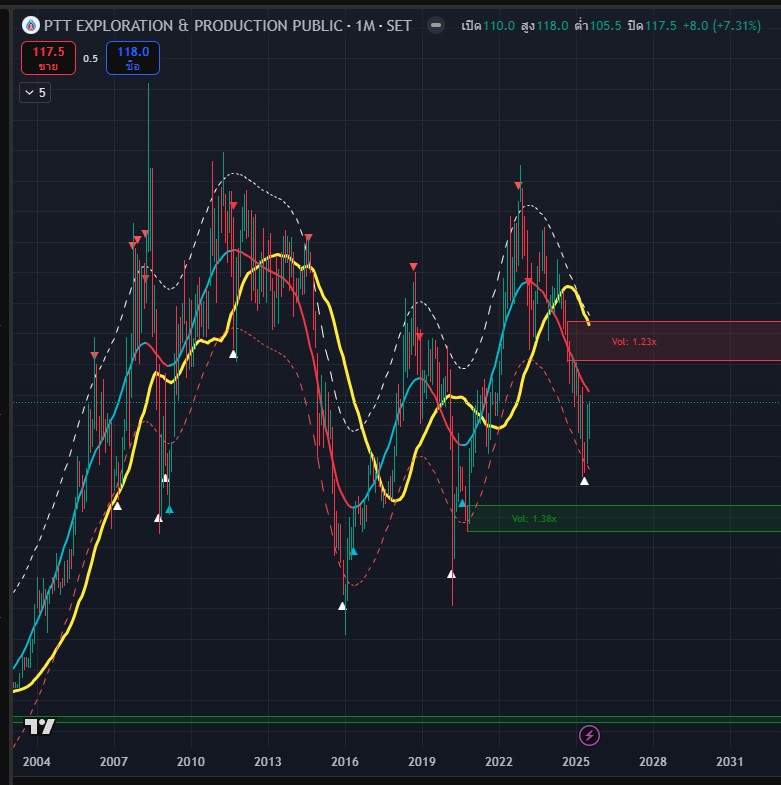Click the purple lightning event marker near 2025
Image resolution: width=781 pixels, height=785 pixels.
pos(589,735)
